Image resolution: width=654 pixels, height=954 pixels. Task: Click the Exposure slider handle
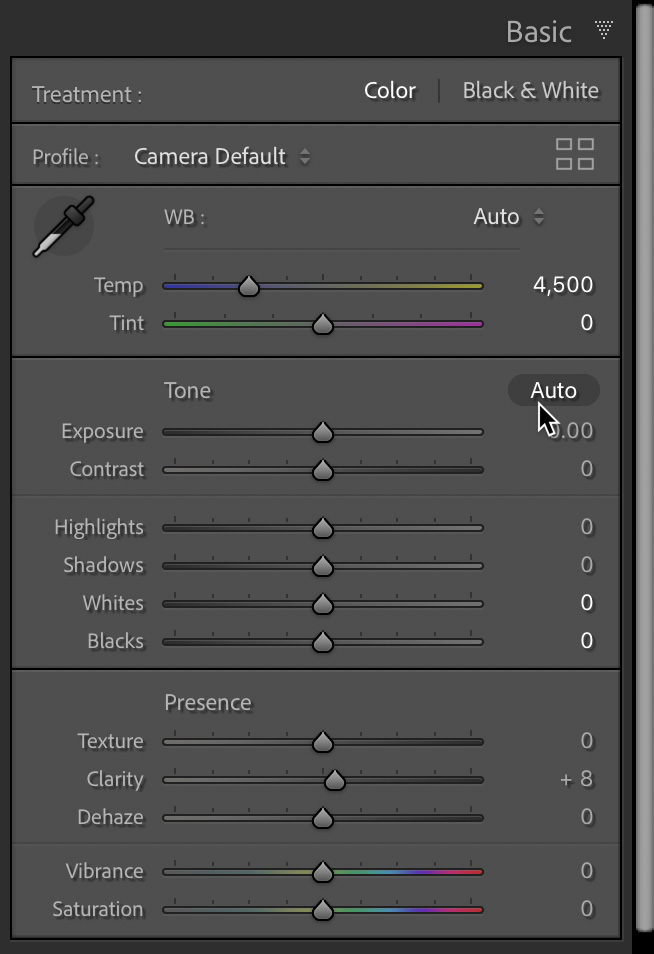tap(322, 432)
